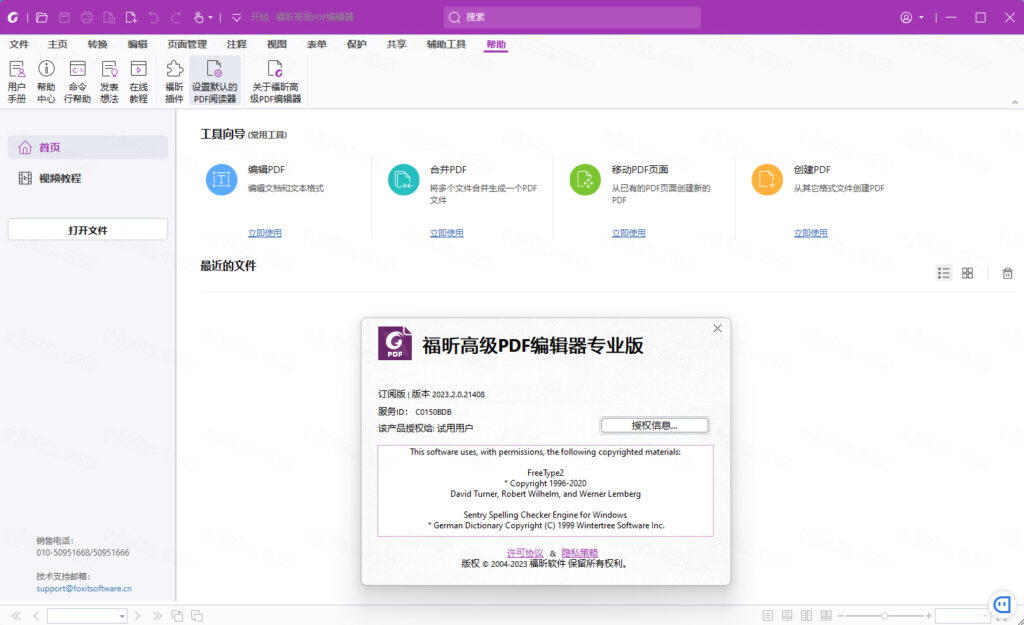Click 关于福昕高级PDF编辑器 about button
Screen dimensions: 1024x625
point(276,81)
